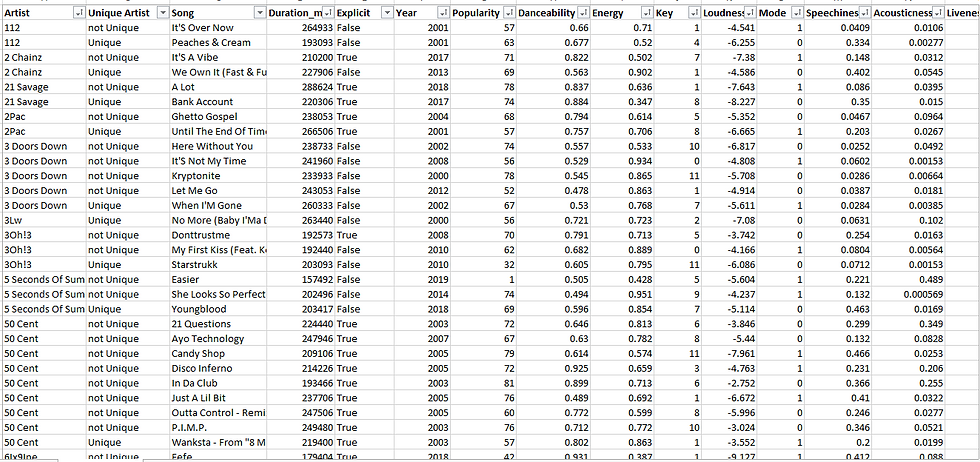This screenshot has height=462, width=980.
Task: Select the 'In Da Club' cell
Action: [218, 383]
